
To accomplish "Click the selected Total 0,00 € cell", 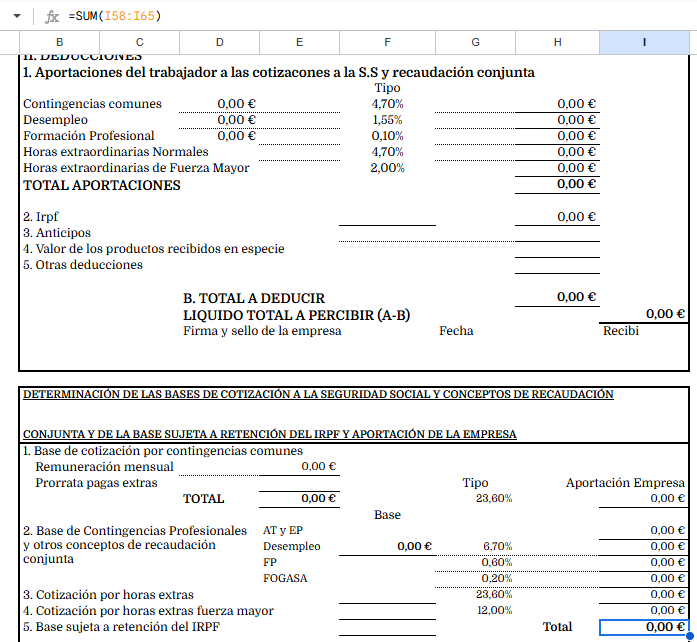I will pyautogui.click(x=644, y=627).
